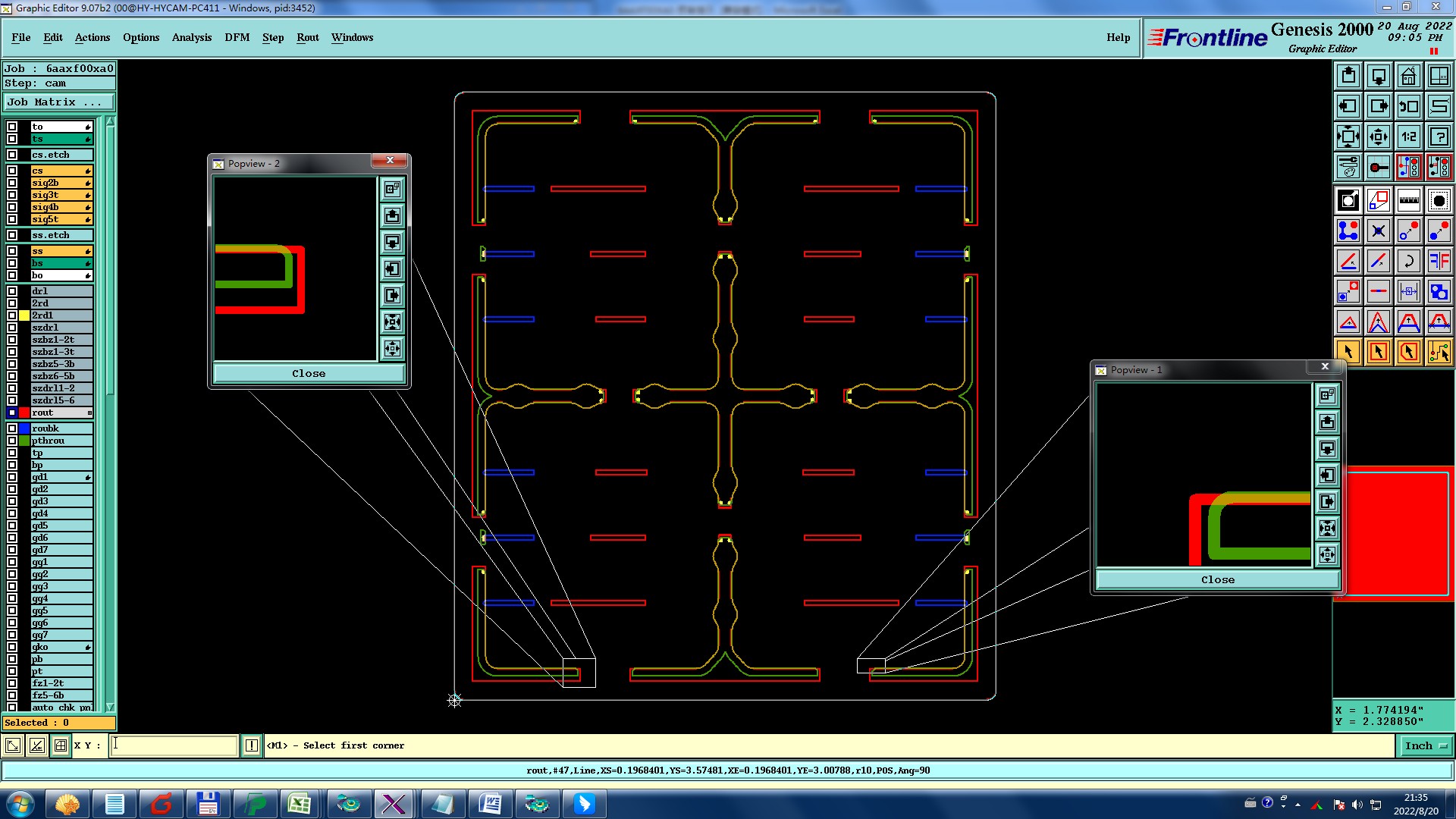Select the net select arrow tool
Image resolution: width=1456 pixels, height=819 pixels.
[x=1439, y=352]
